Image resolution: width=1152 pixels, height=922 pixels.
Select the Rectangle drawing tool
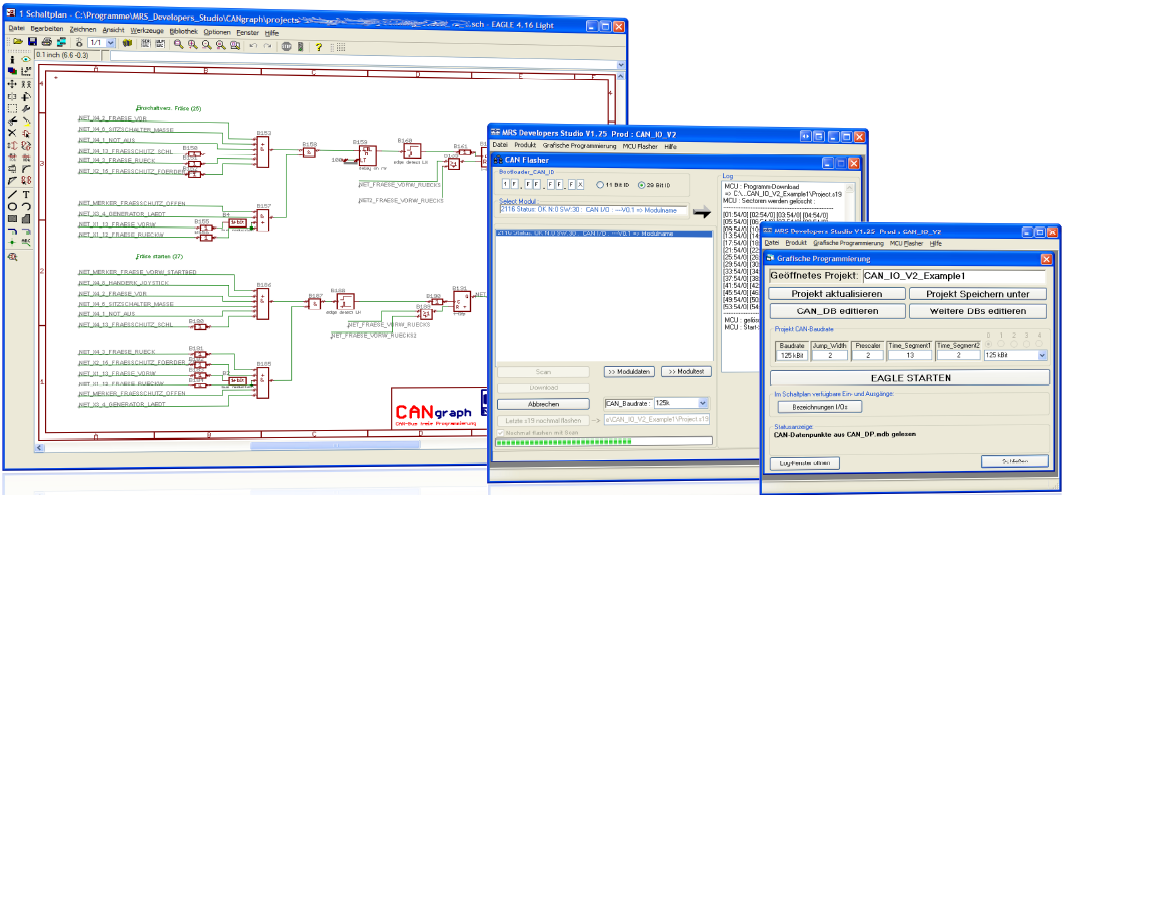pos(12,218)
